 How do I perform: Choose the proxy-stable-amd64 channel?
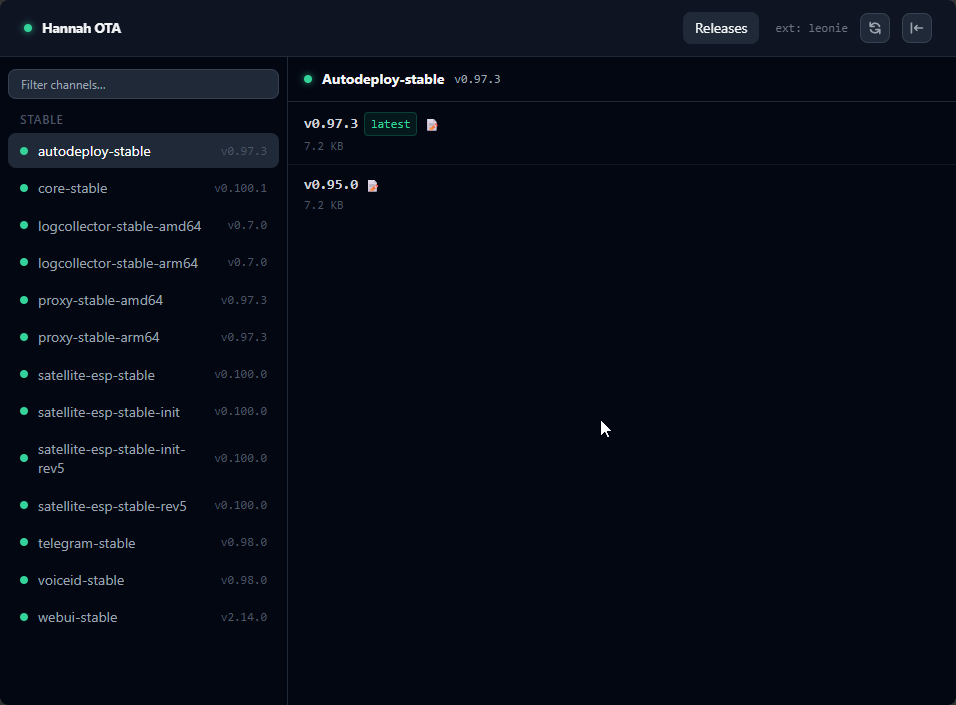tap(143, 300)
